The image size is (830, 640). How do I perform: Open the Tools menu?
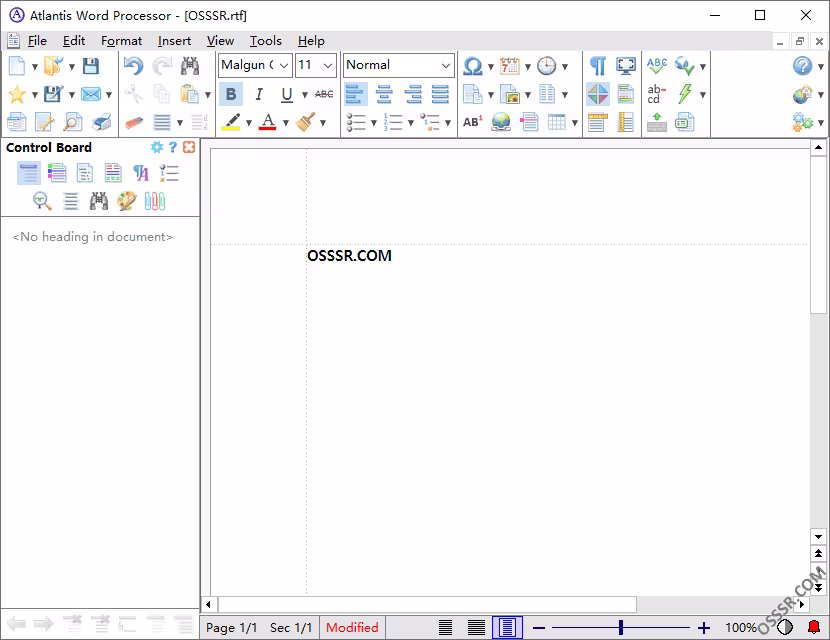(x=266, y=41)
